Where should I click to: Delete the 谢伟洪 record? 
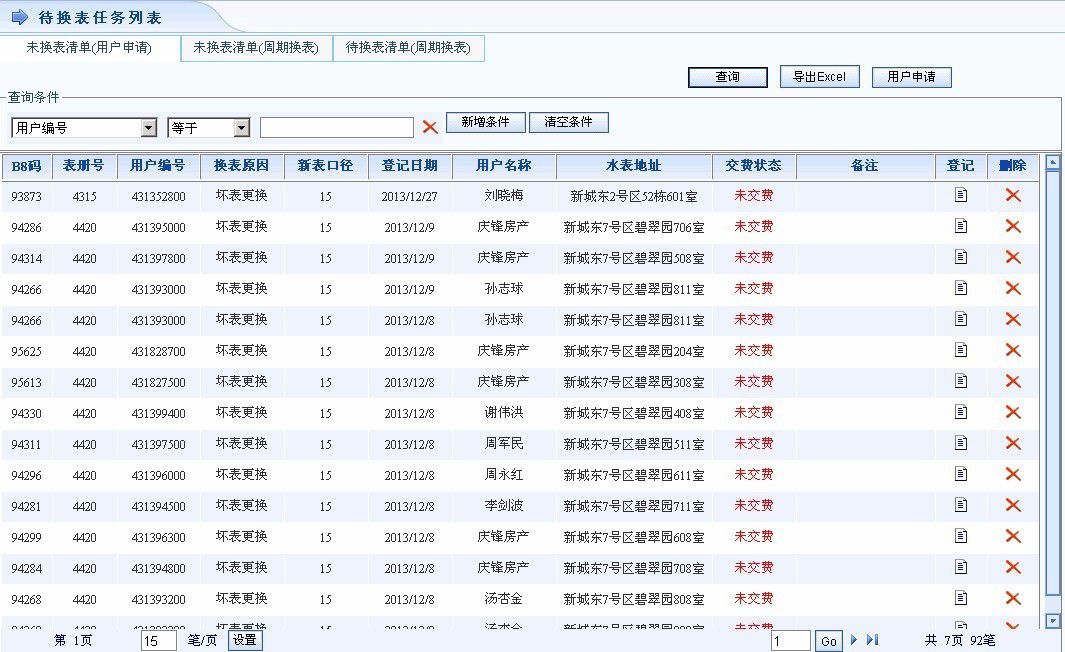1012,413
